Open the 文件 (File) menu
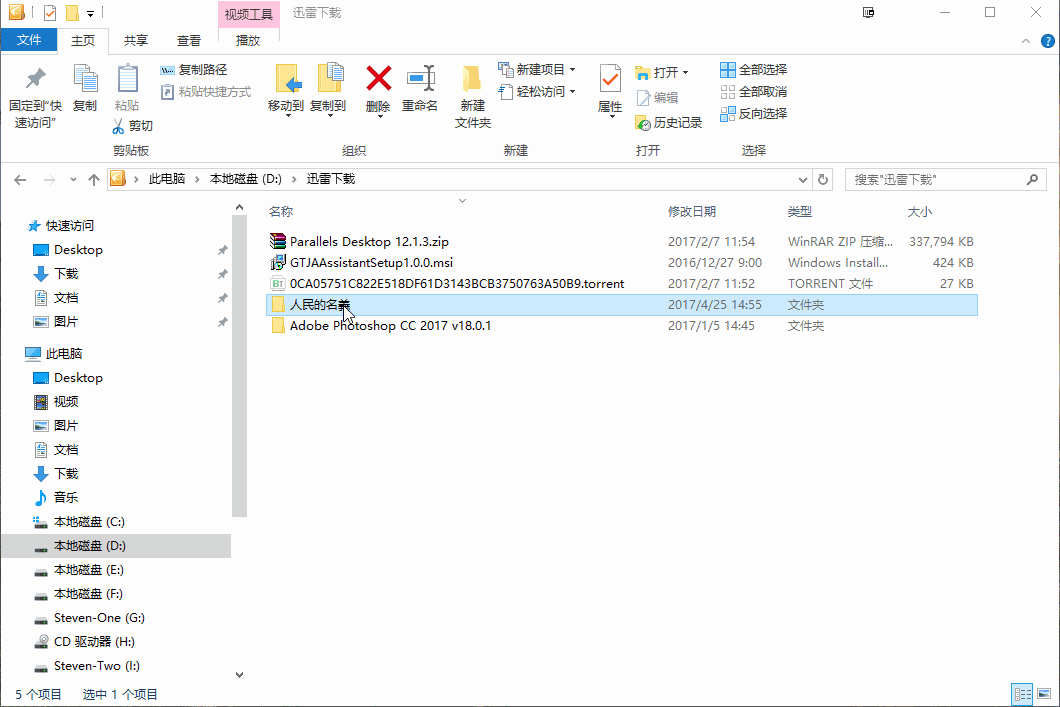Viewport: 1060px width, 707px height. point(29,39)
